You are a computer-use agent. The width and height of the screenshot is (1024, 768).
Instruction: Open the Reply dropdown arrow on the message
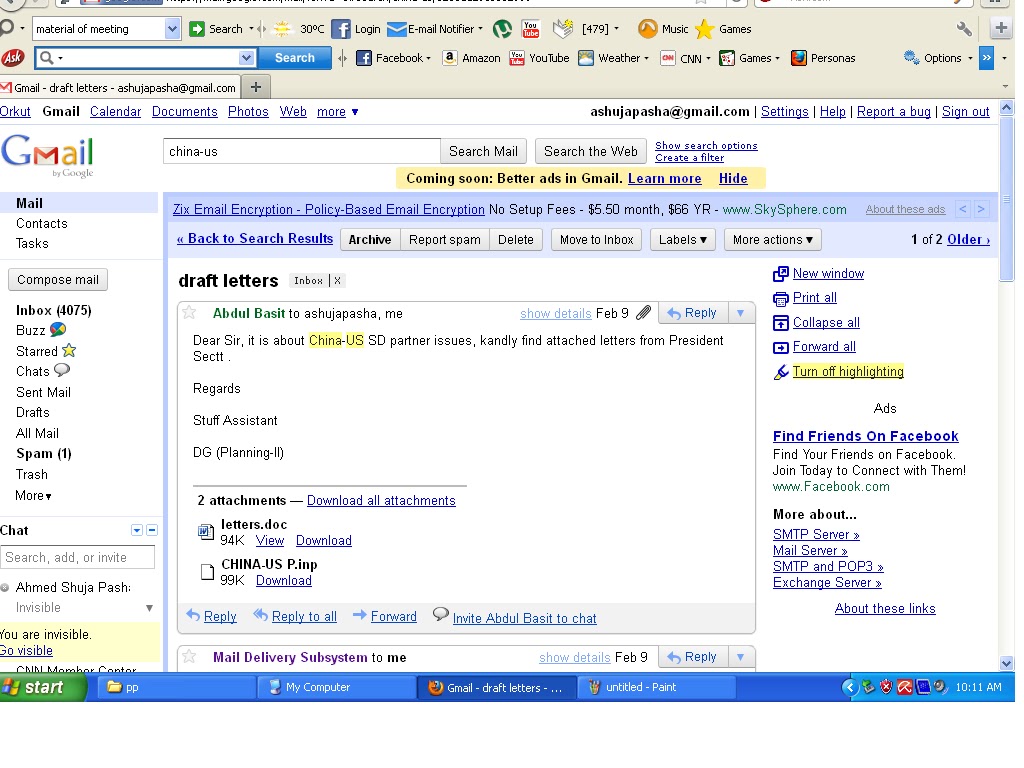pos(740,312)
